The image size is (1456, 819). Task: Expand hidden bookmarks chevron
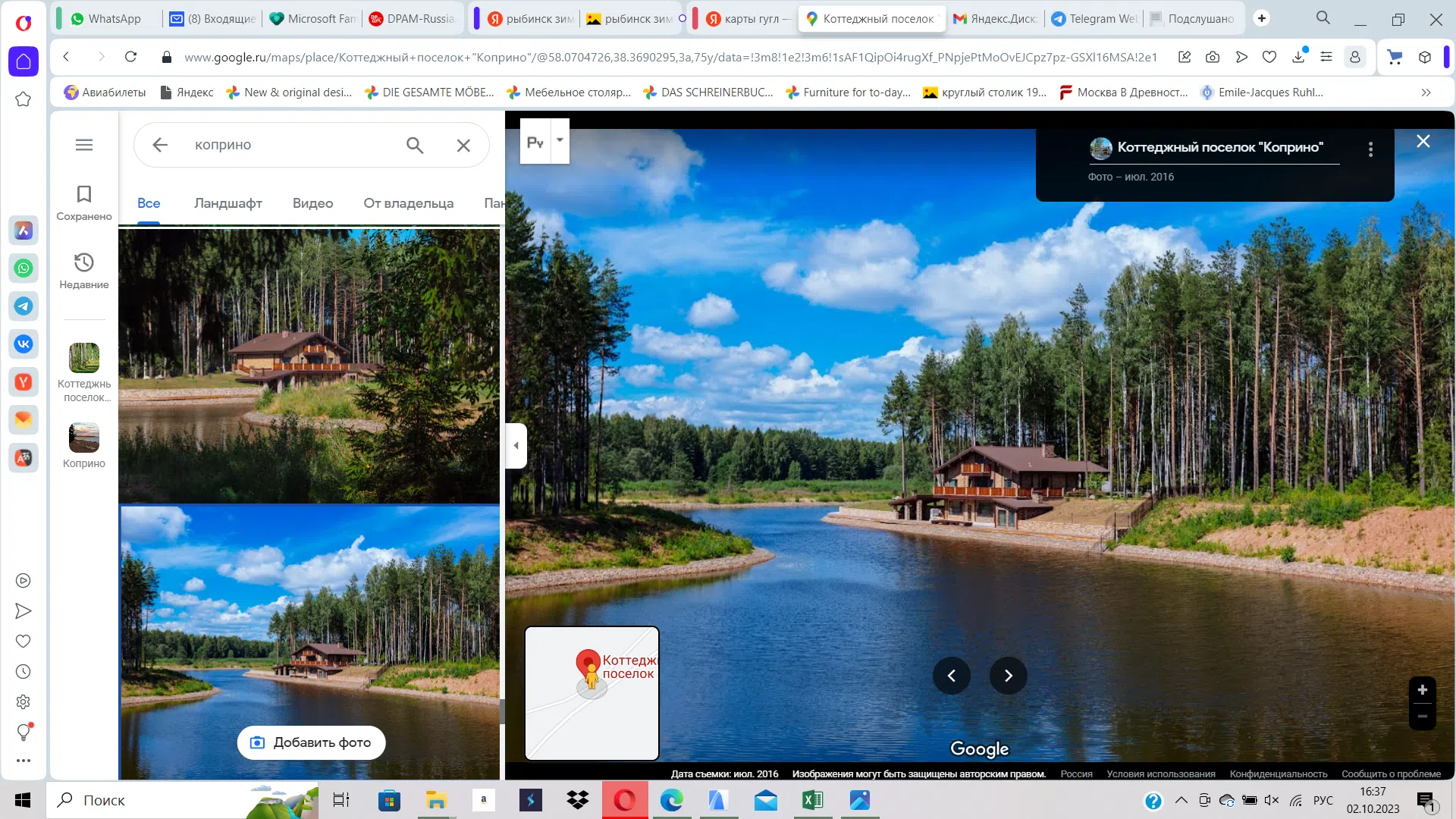[1426, 93]
